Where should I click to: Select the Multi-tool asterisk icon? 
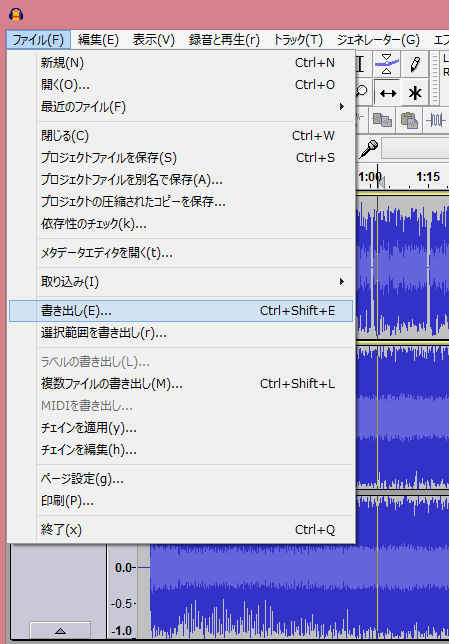pos(415,92)
